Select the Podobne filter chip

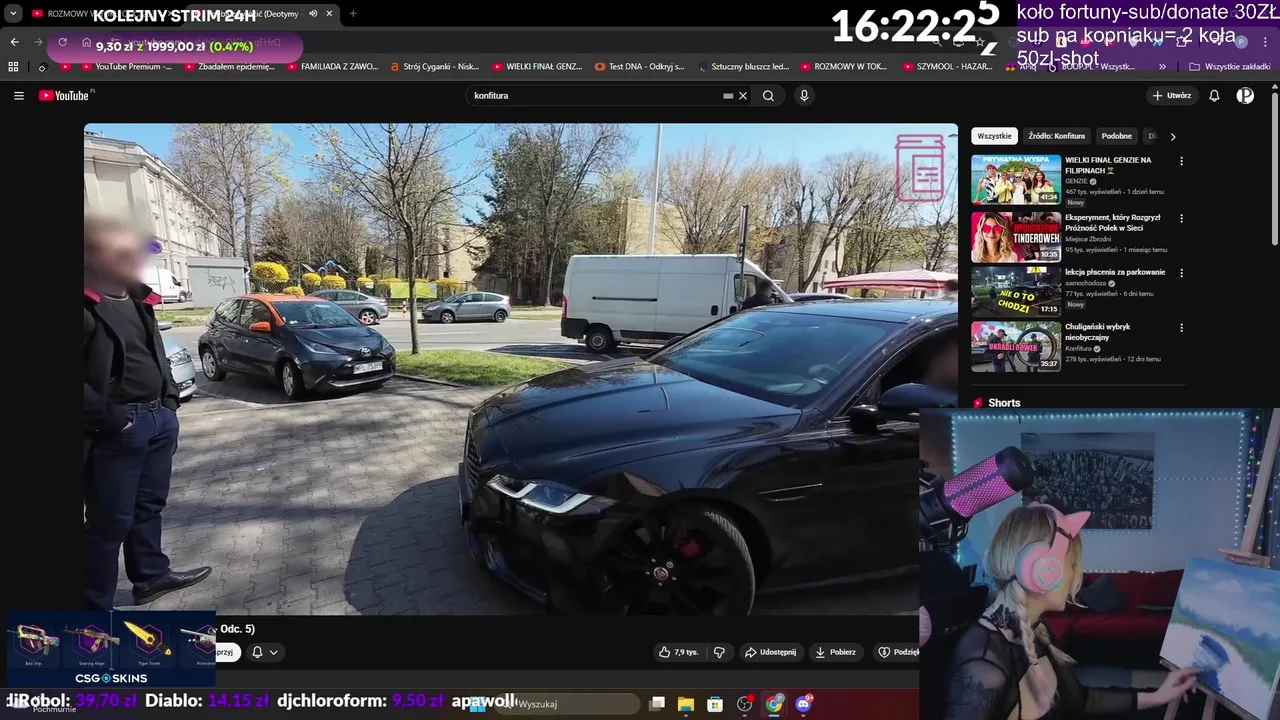click(1117, 136)
